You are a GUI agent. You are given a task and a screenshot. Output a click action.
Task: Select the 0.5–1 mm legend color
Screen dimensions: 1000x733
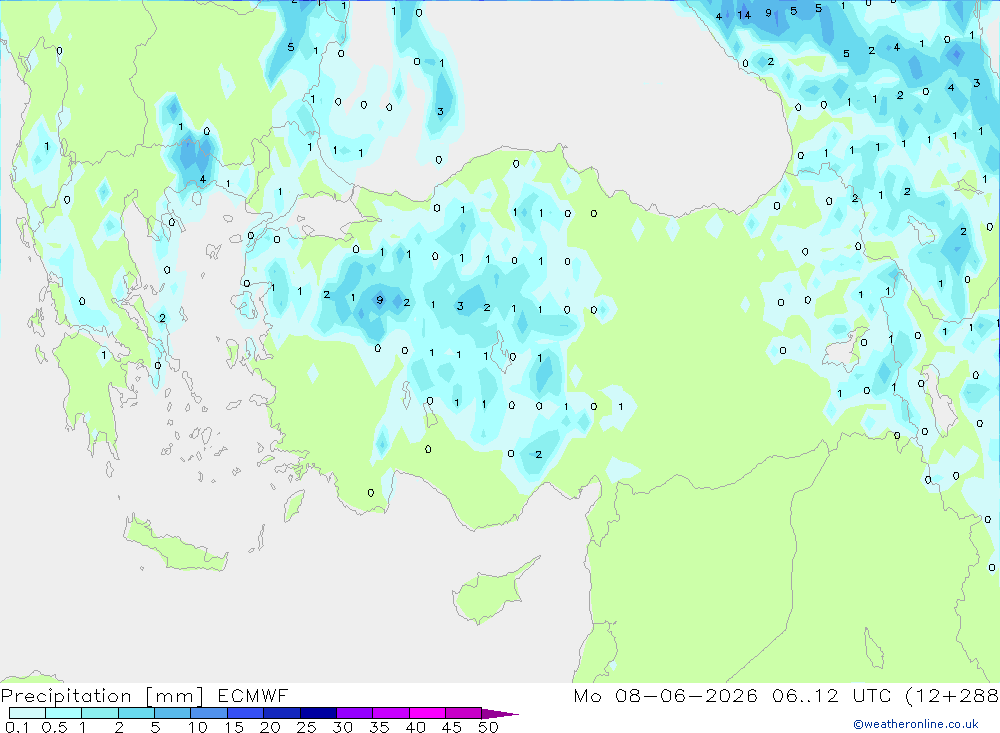coord(63,713)
